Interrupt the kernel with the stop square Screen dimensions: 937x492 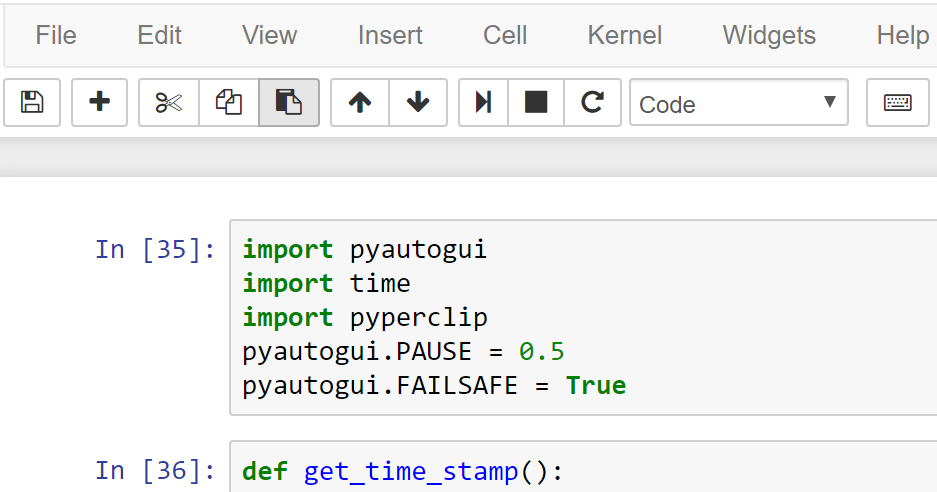coord(536,102)
